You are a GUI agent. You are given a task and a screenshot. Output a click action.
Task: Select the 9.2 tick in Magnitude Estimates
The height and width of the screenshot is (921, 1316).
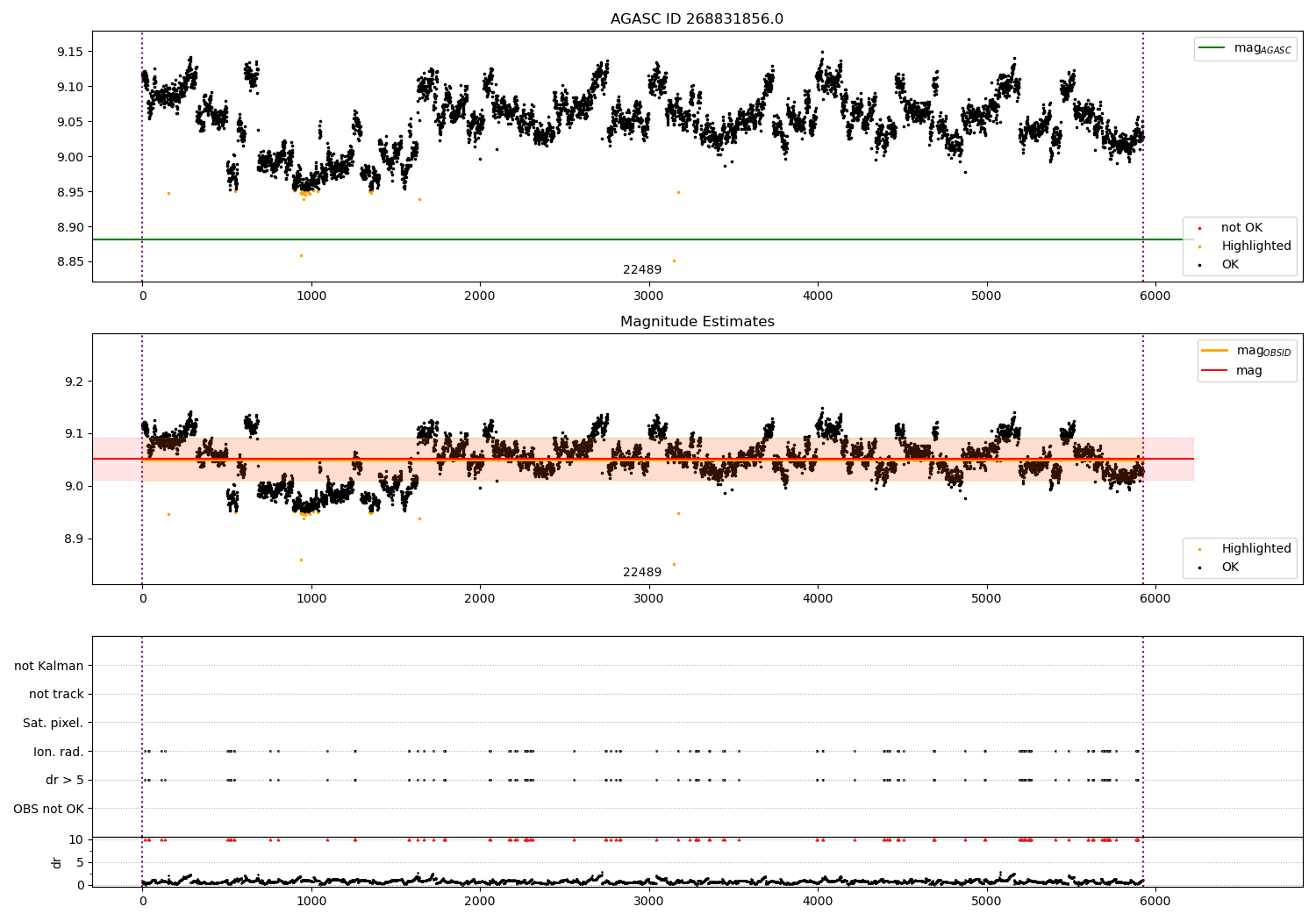click(74, 382)
